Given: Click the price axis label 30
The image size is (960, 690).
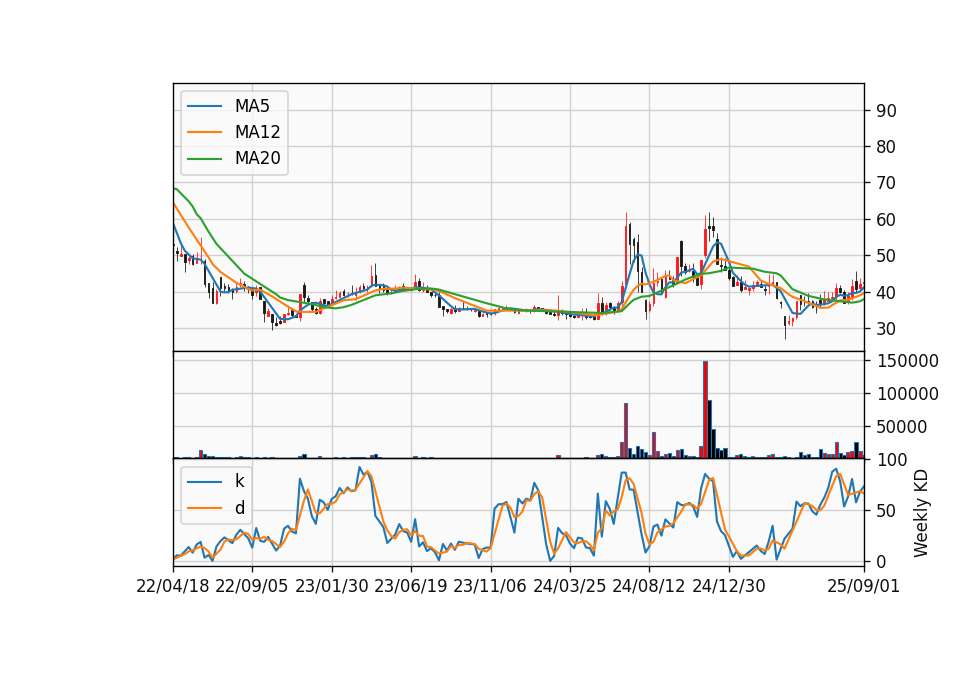Looking at the screenshot, I should click(887, 329).
